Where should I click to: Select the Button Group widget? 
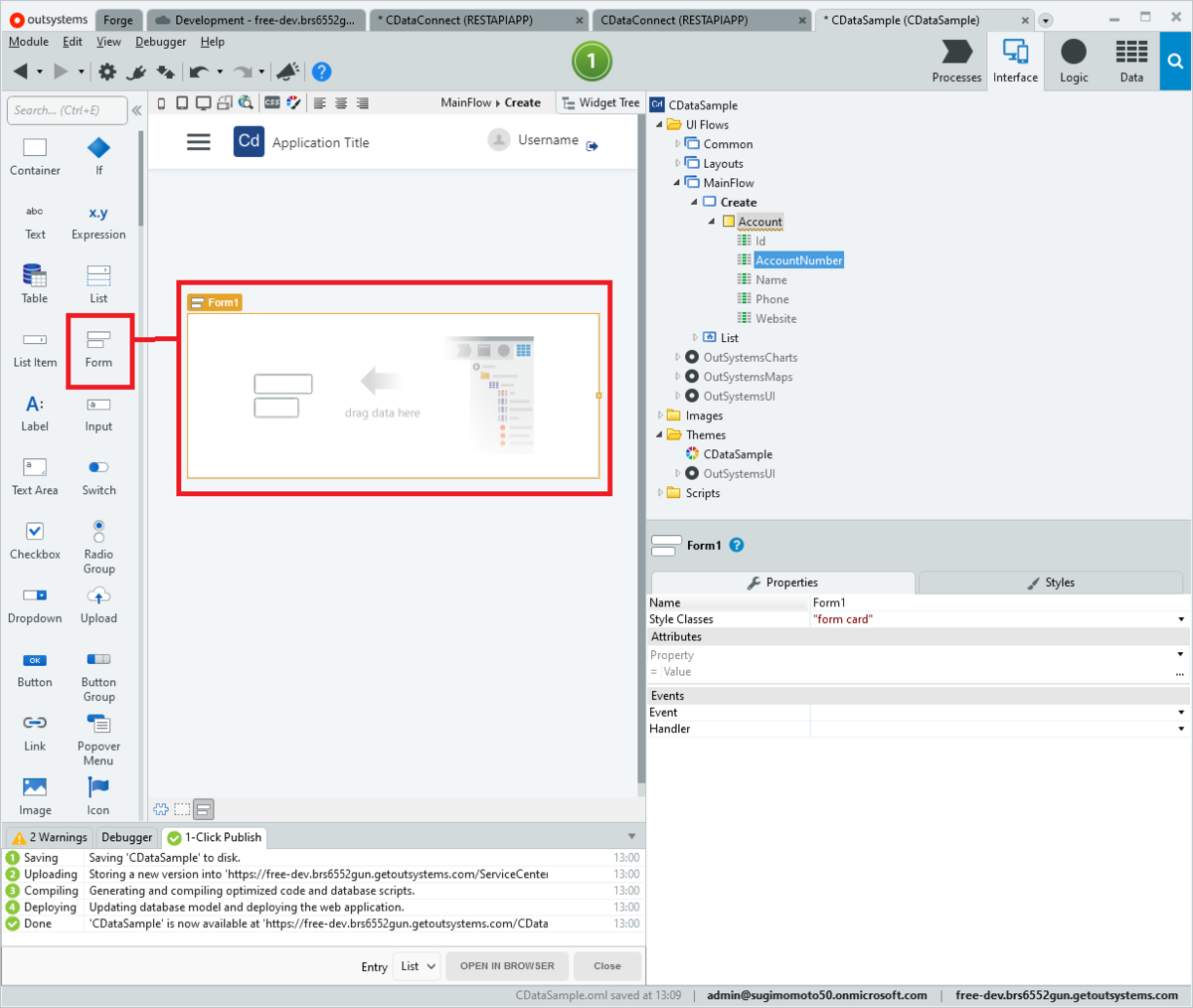pyautogui.click(x=98, y=676)
